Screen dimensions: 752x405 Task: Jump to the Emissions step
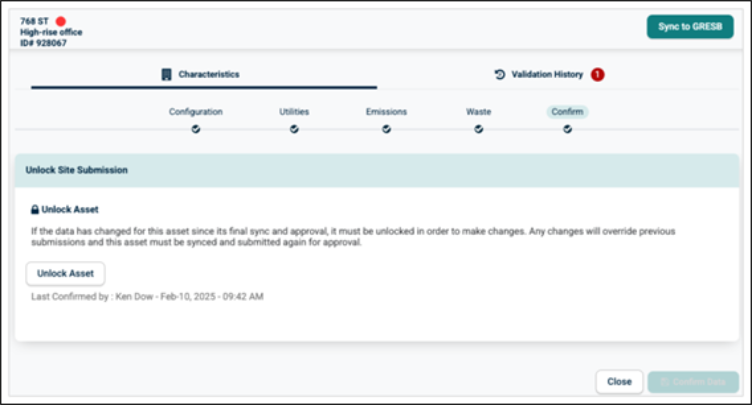tap(386, 112)
